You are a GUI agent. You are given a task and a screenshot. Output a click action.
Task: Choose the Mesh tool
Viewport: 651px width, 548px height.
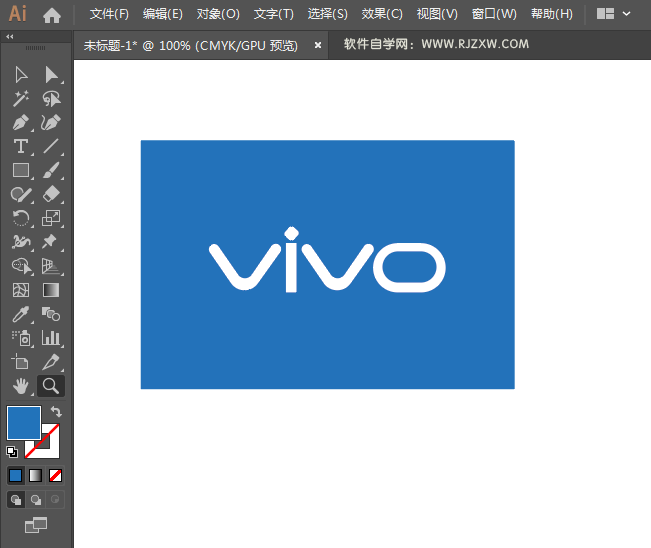coord(21,290)
